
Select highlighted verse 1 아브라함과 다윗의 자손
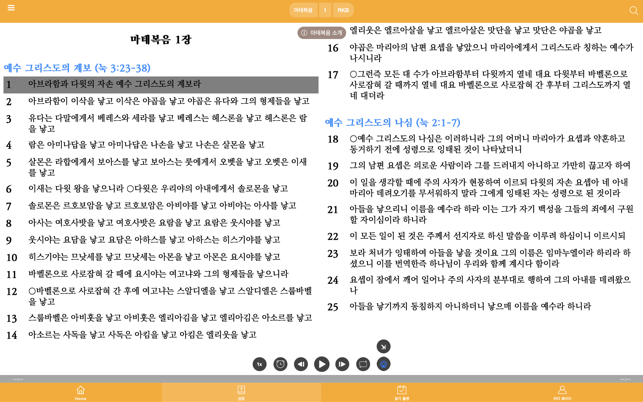(161, 85)
